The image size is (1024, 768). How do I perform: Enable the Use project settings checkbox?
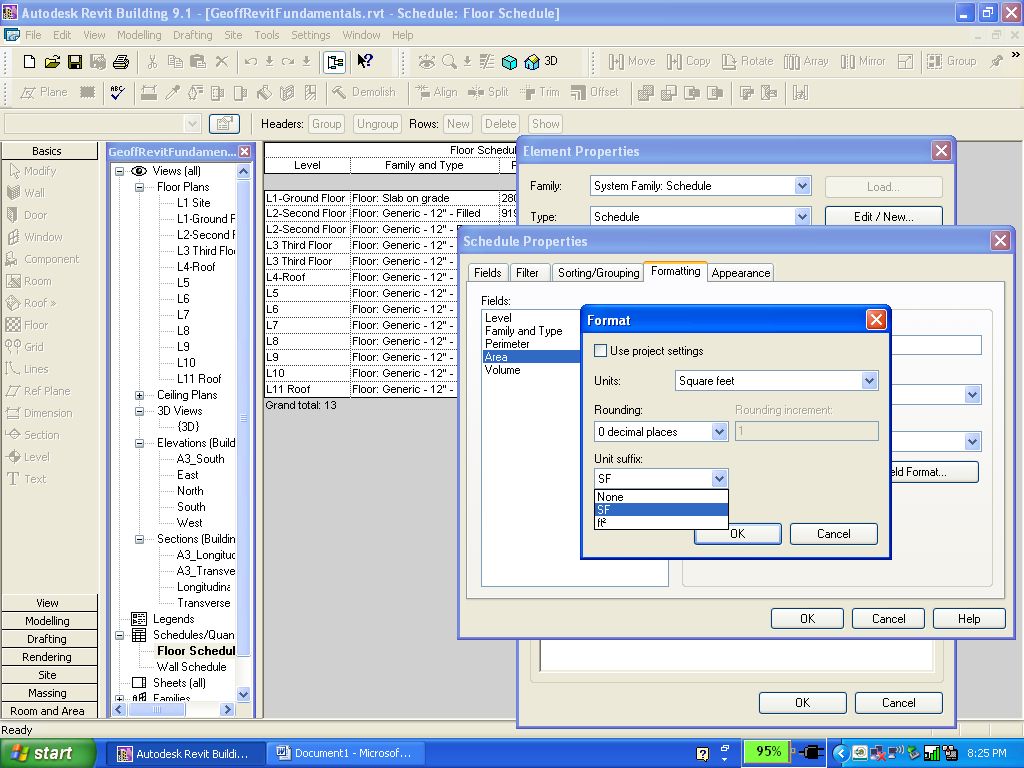[x=601, y=351]
